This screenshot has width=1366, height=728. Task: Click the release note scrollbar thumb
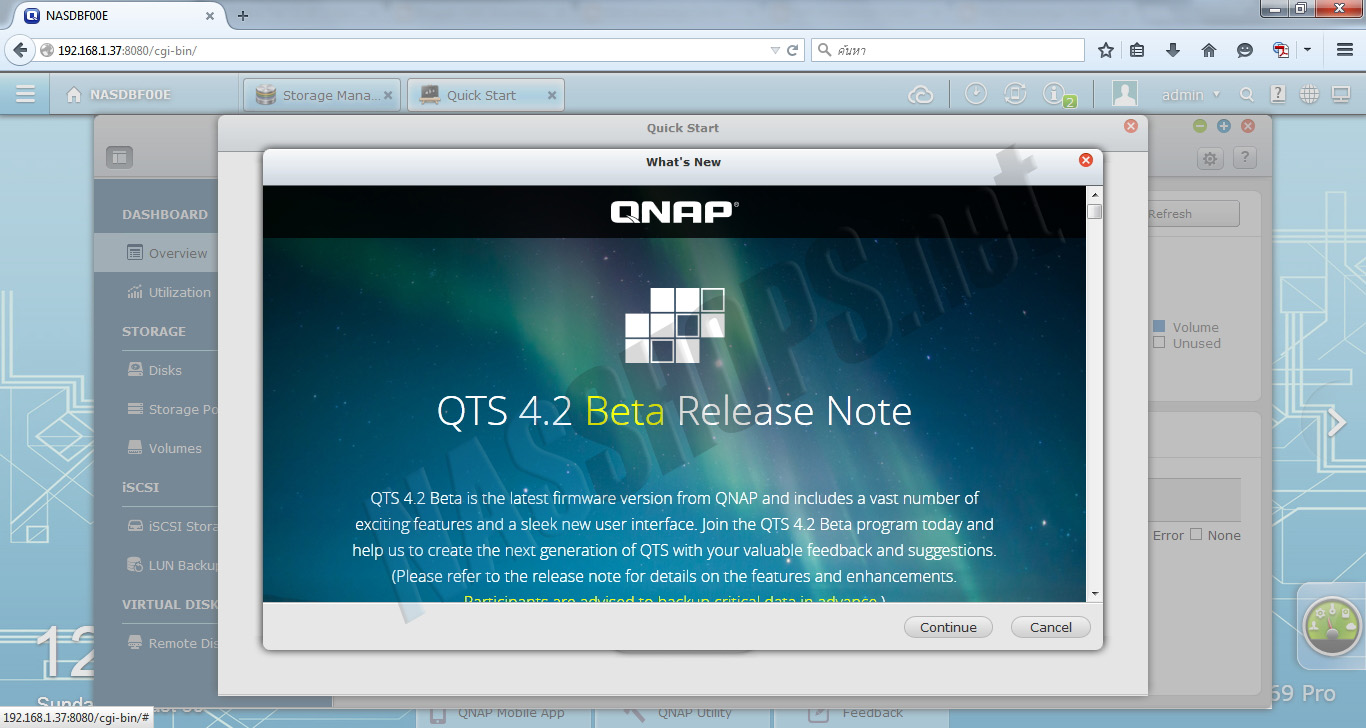coord(1094,211)
